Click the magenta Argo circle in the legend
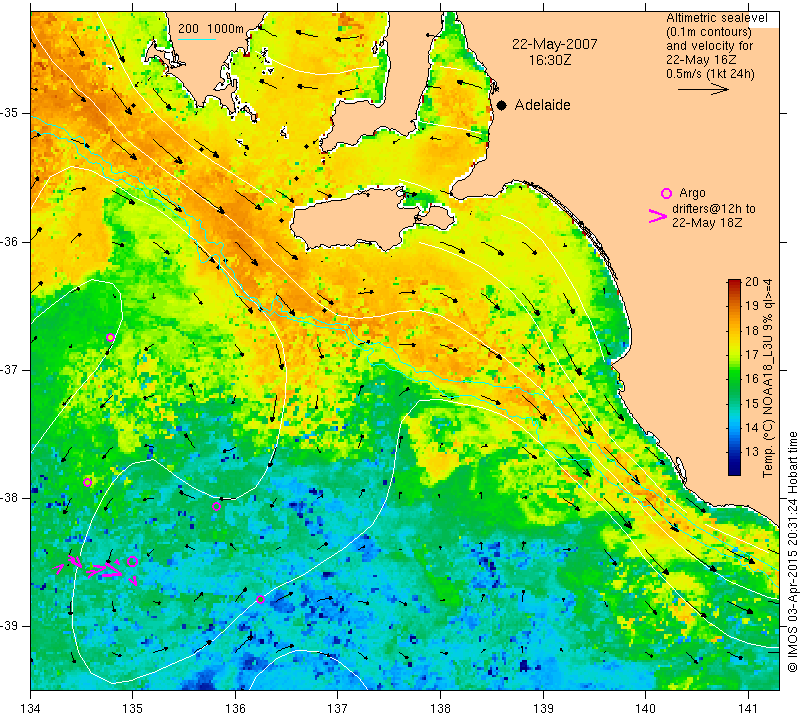The width and height of the screenshot is (800, 720). pos(666,193)
